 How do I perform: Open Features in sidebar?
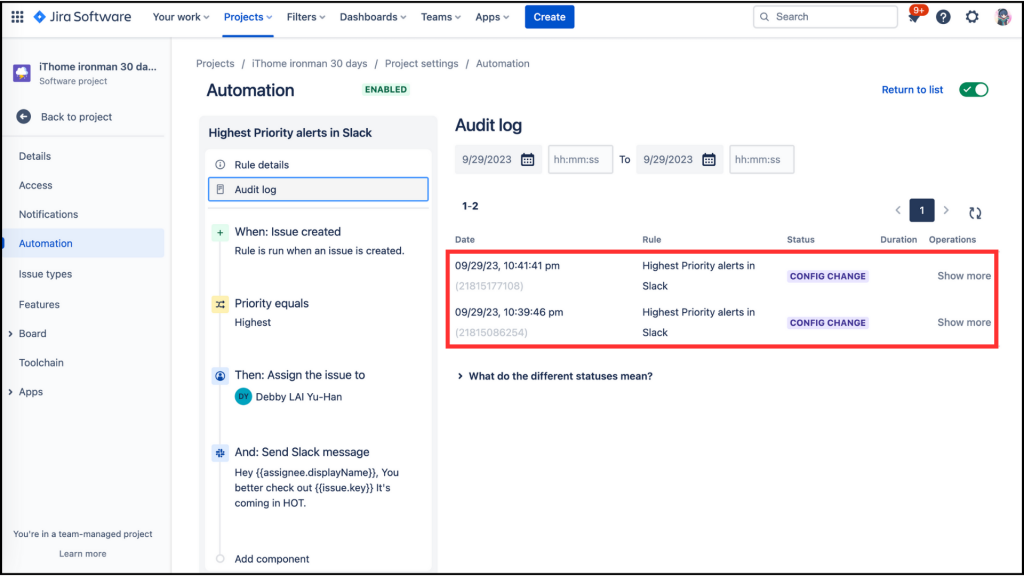coord(39,304)
